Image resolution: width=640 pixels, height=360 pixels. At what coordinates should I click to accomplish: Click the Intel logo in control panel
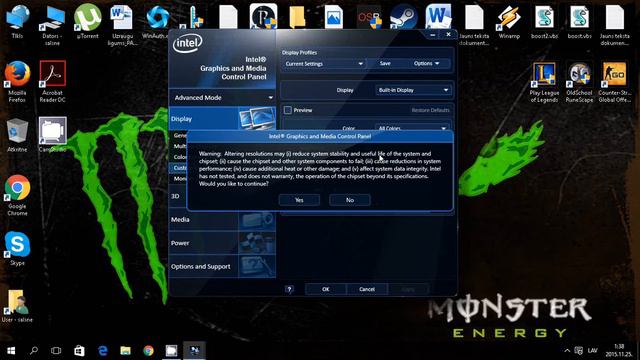188,43
